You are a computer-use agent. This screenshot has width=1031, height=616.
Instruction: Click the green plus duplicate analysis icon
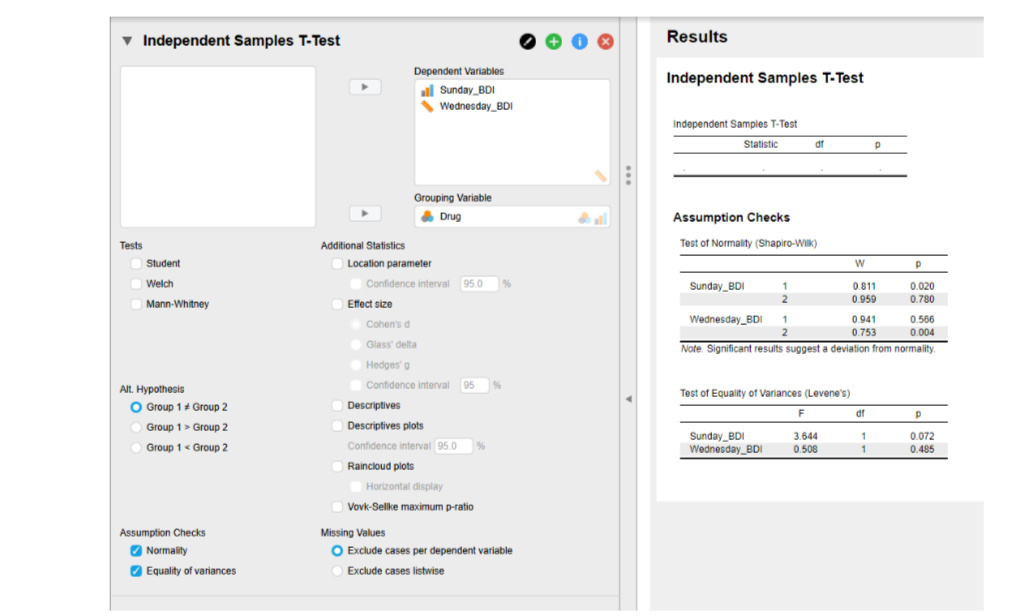[553, 41]
